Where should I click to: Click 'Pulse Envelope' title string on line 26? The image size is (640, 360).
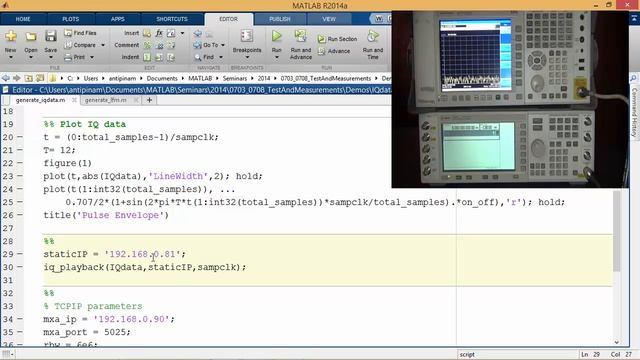[x=120, y=215]
